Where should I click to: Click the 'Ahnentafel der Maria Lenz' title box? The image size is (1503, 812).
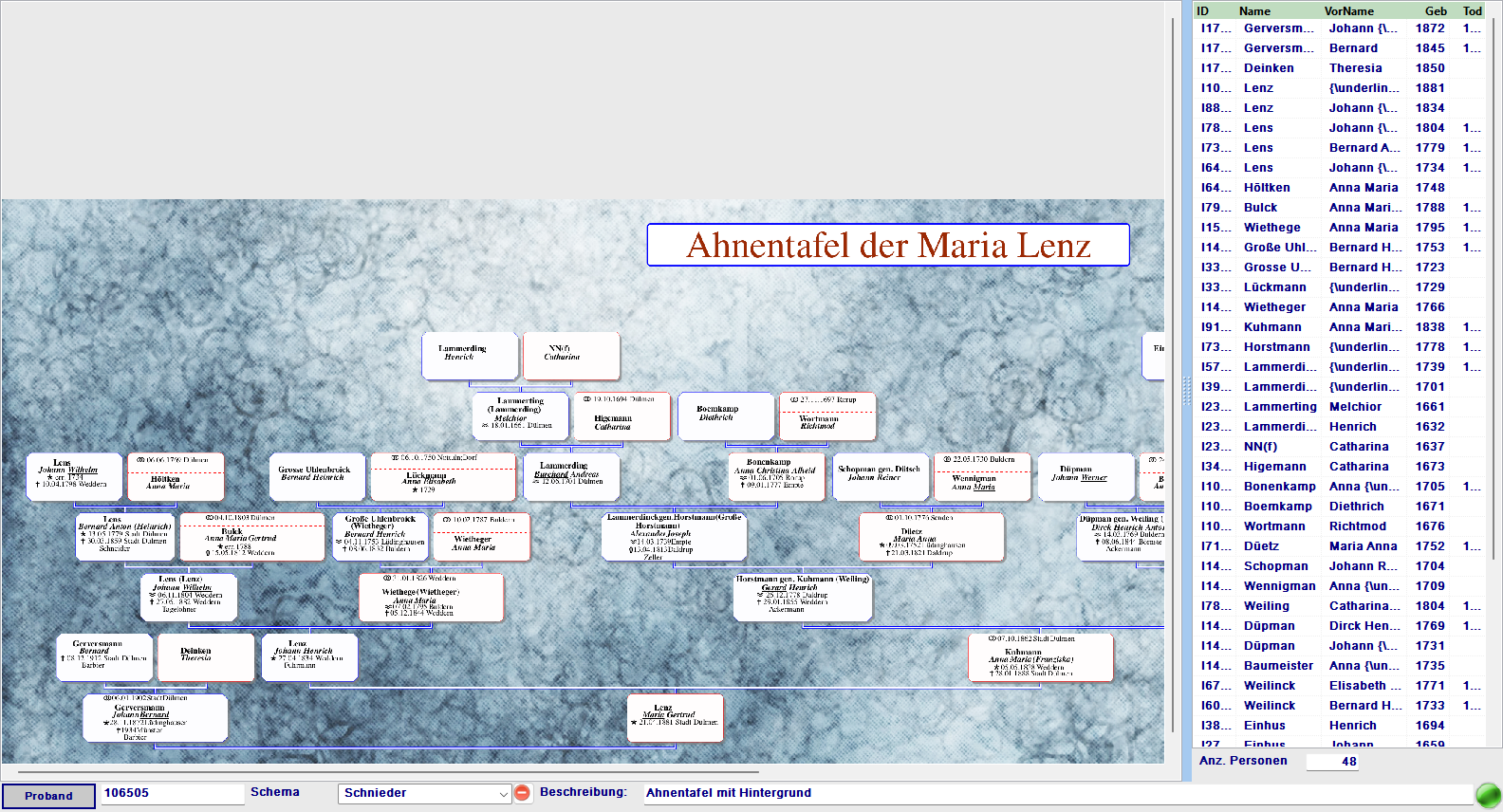(x=887, y=245)
